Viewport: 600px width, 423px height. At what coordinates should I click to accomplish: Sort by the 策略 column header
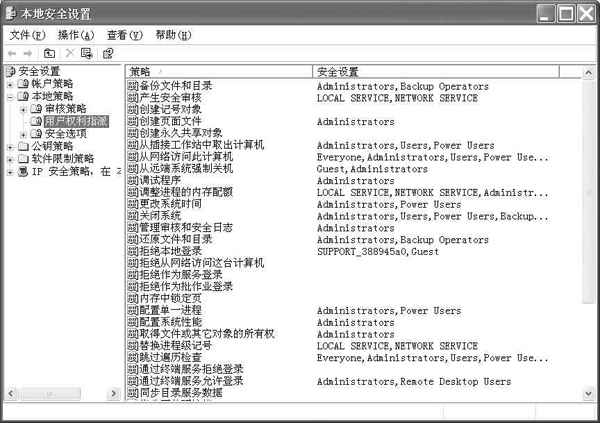pos(219,72)
